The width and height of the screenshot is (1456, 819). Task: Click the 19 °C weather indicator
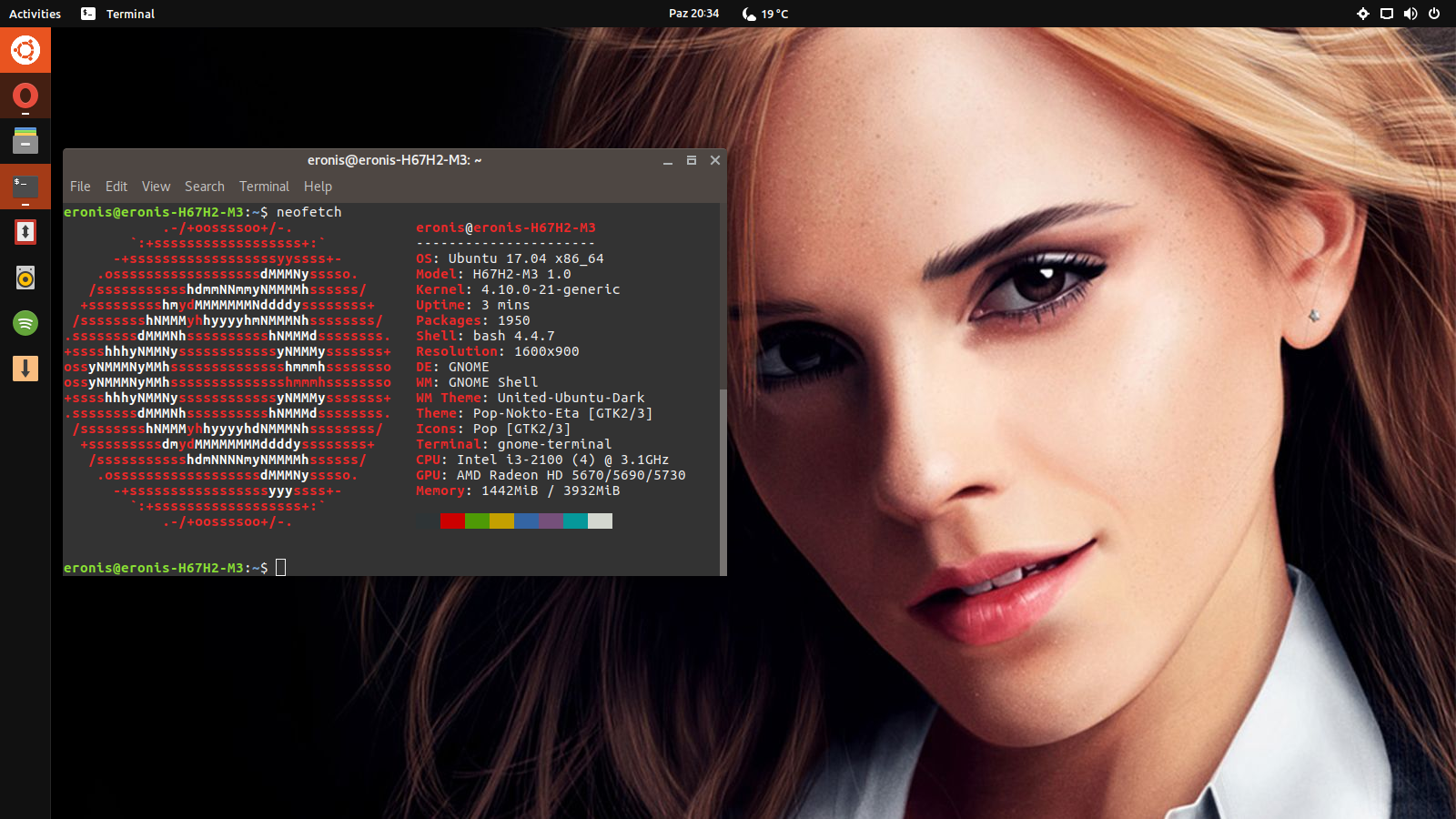pos(765,14)
